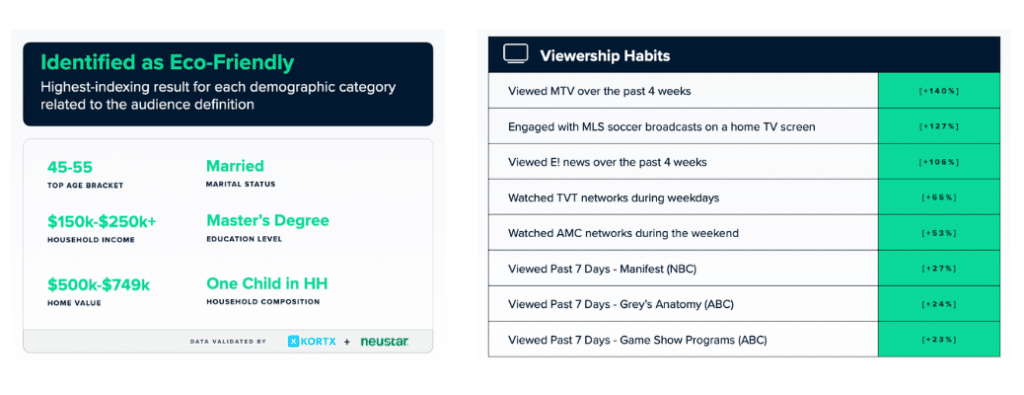This screenshot has width=1024, height=395.
Task: Select the Viewed E! news row
Action: coord(683,161)
